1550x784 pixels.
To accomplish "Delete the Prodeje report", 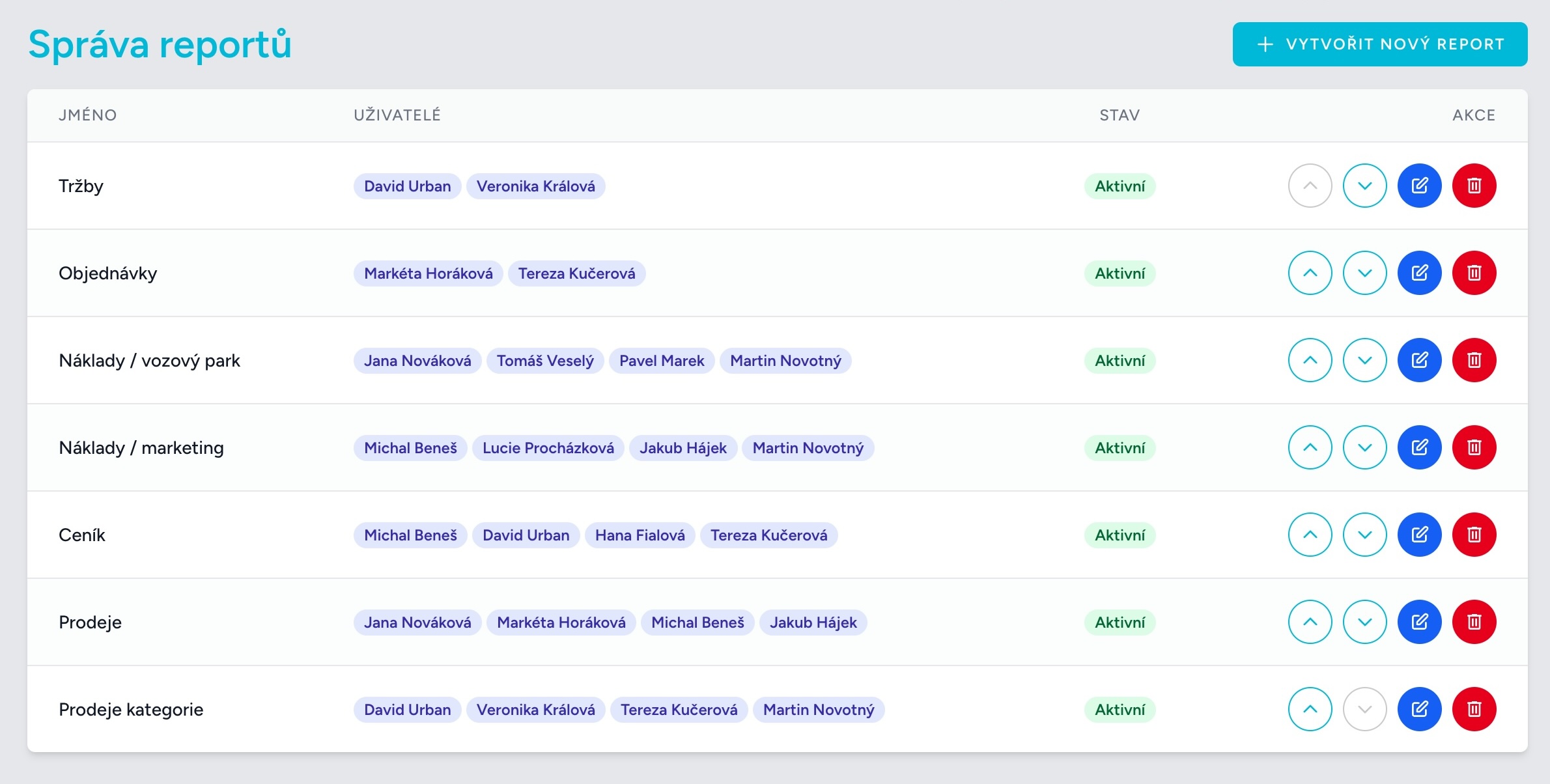I will click(1474, 622).
